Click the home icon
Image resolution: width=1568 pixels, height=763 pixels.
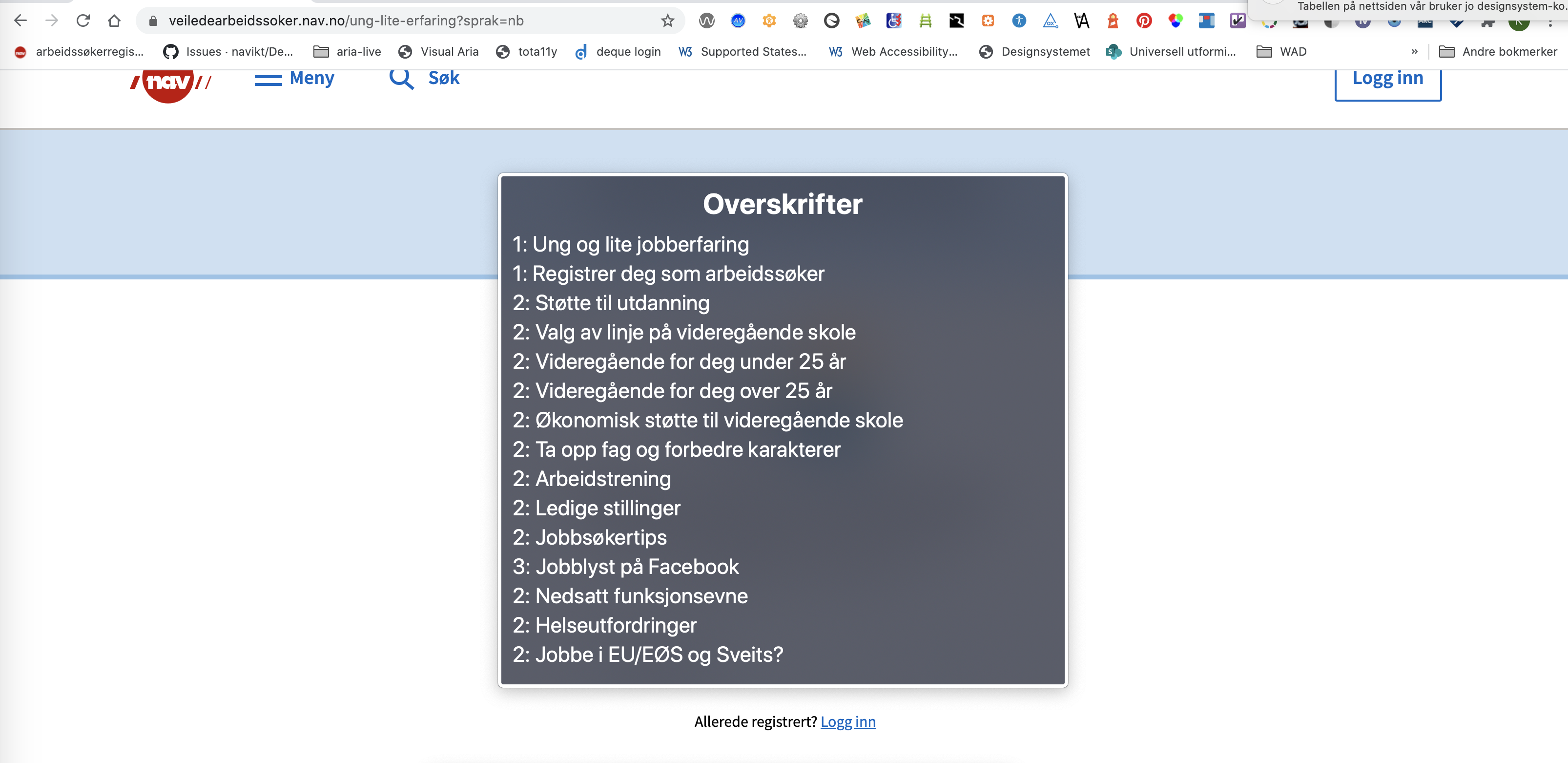click(114, 21)
